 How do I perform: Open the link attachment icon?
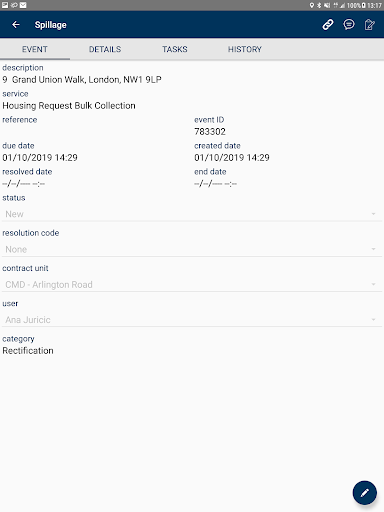[x=328, y=25]
